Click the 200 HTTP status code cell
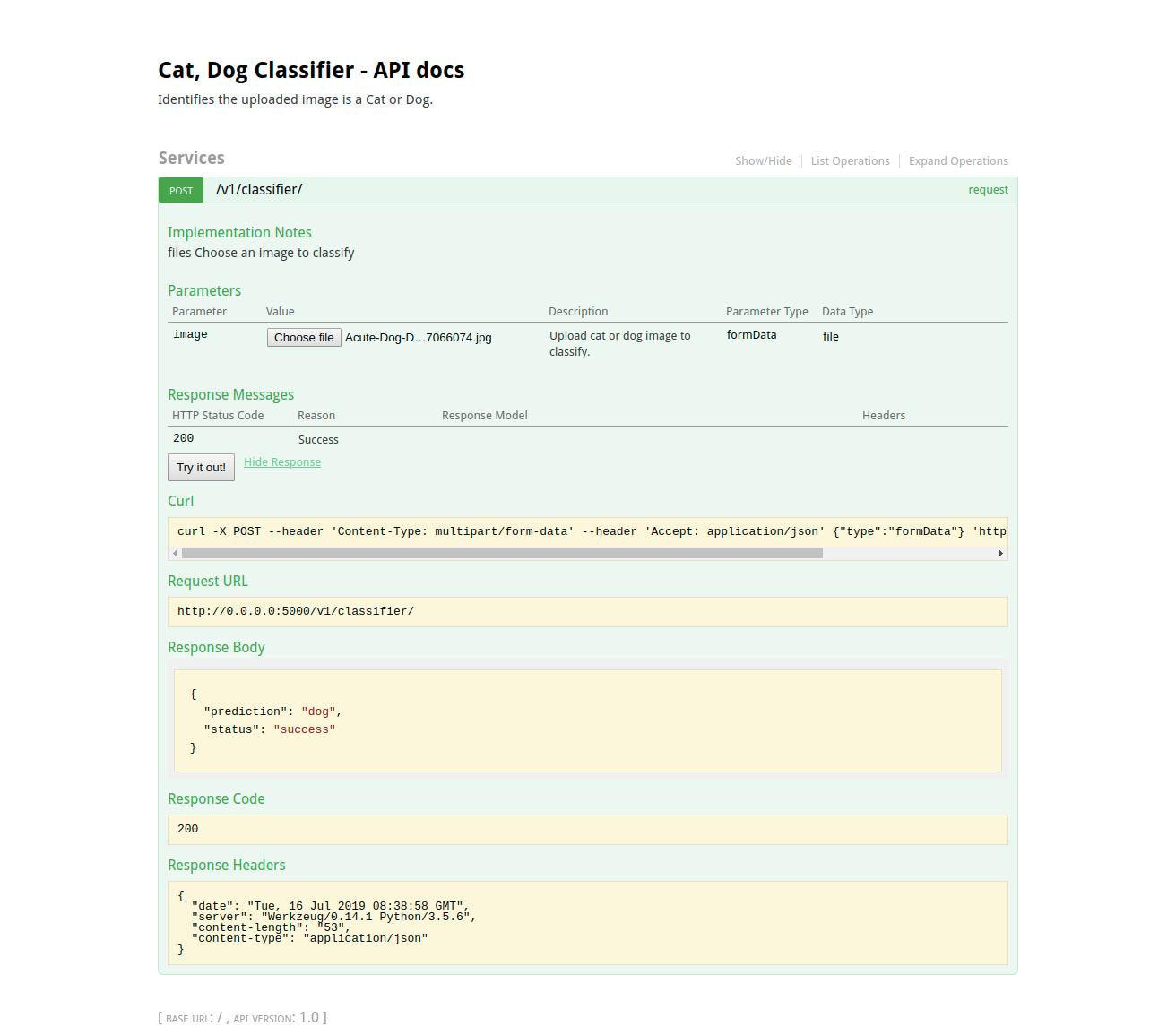Screen dimensions: 1176x1026 pos(183,438)
